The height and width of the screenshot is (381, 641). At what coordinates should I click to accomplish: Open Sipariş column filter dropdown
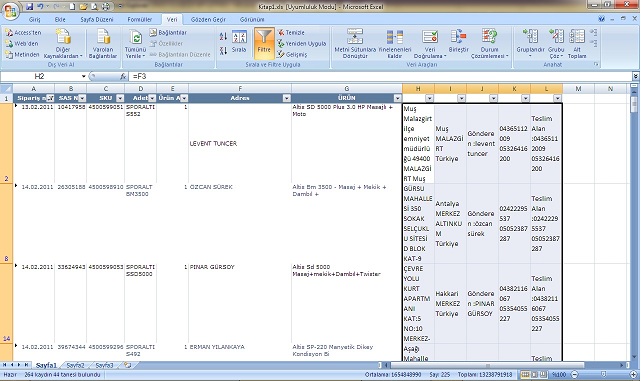(x=50, y=98)
